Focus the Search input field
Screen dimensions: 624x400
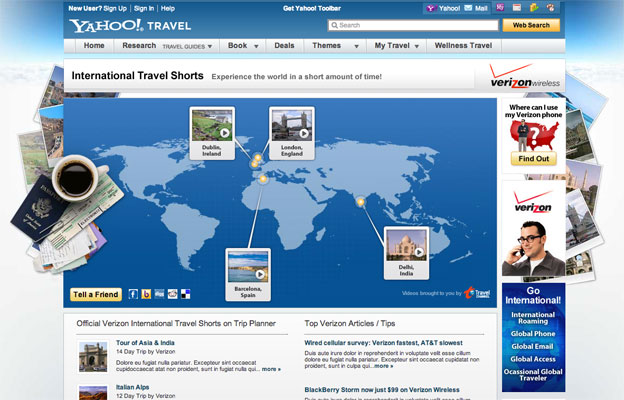pos(413,25)
